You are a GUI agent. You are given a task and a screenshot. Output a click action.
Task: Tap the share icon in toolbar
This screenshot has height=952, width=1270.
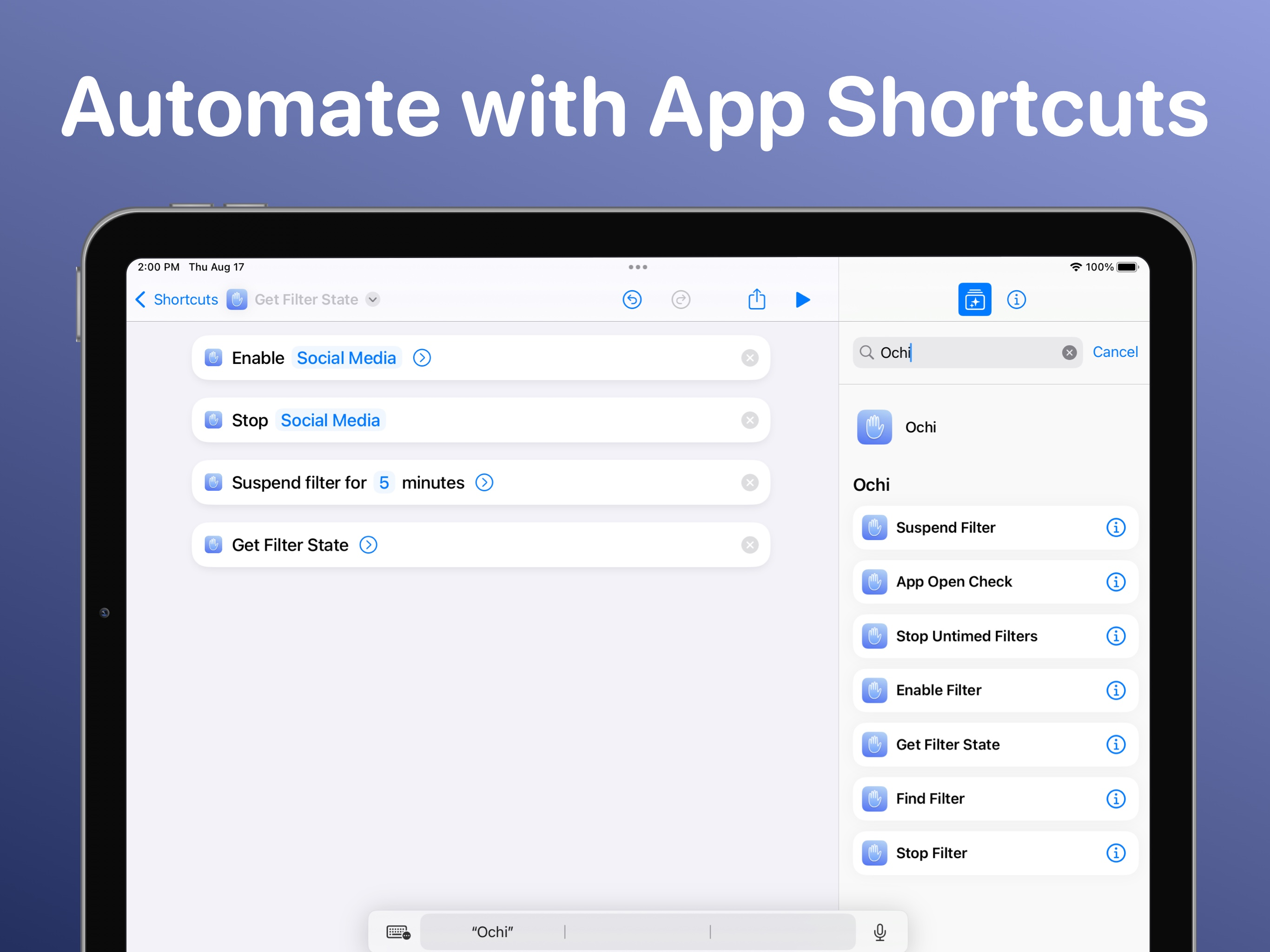pyautogui.click(x=756, y=299)
